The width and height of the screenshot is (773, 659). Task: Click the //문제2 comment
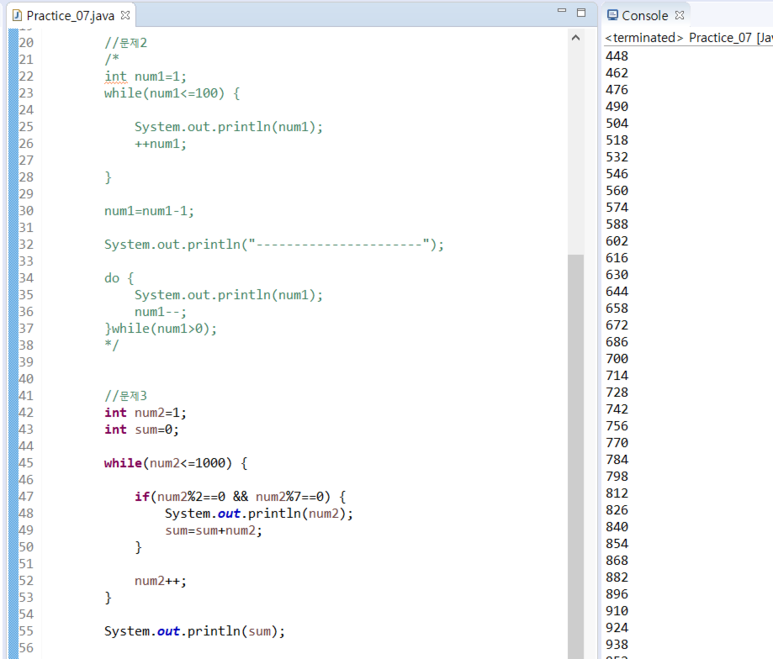pos(125,43)
